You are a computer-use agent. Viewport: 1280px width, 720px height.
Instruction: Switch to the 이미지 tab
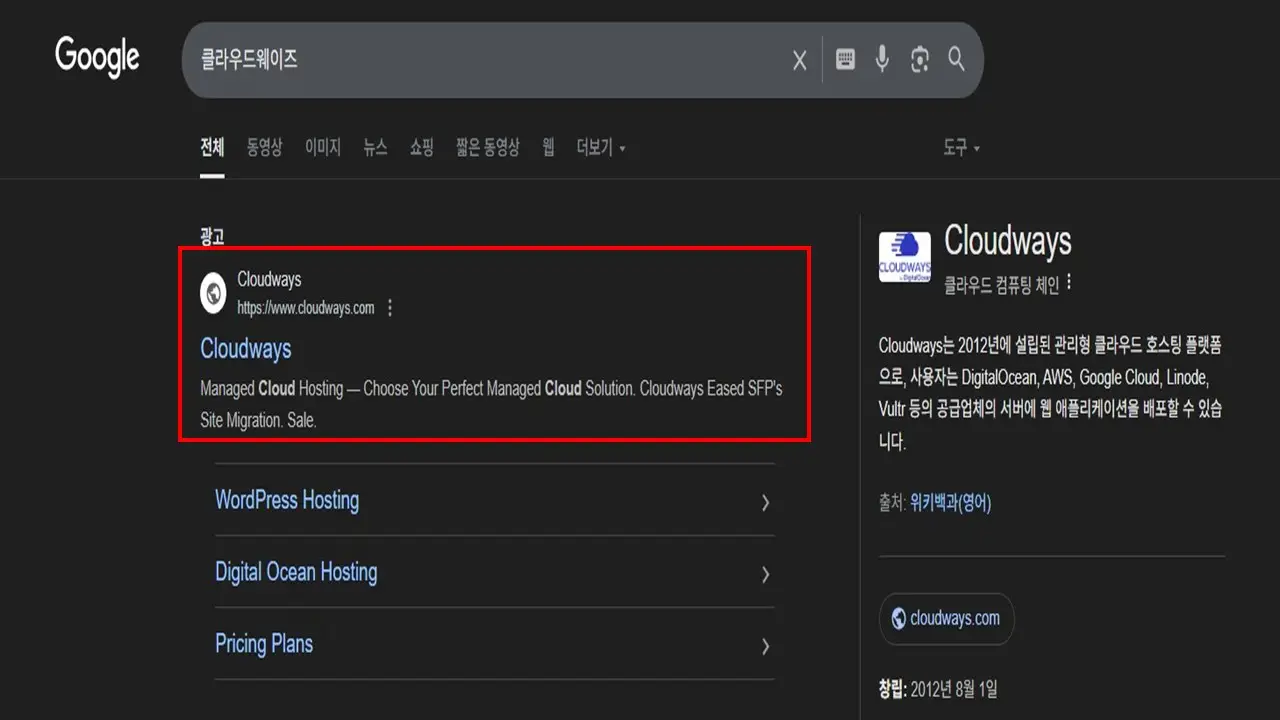[x=323, y=148]
